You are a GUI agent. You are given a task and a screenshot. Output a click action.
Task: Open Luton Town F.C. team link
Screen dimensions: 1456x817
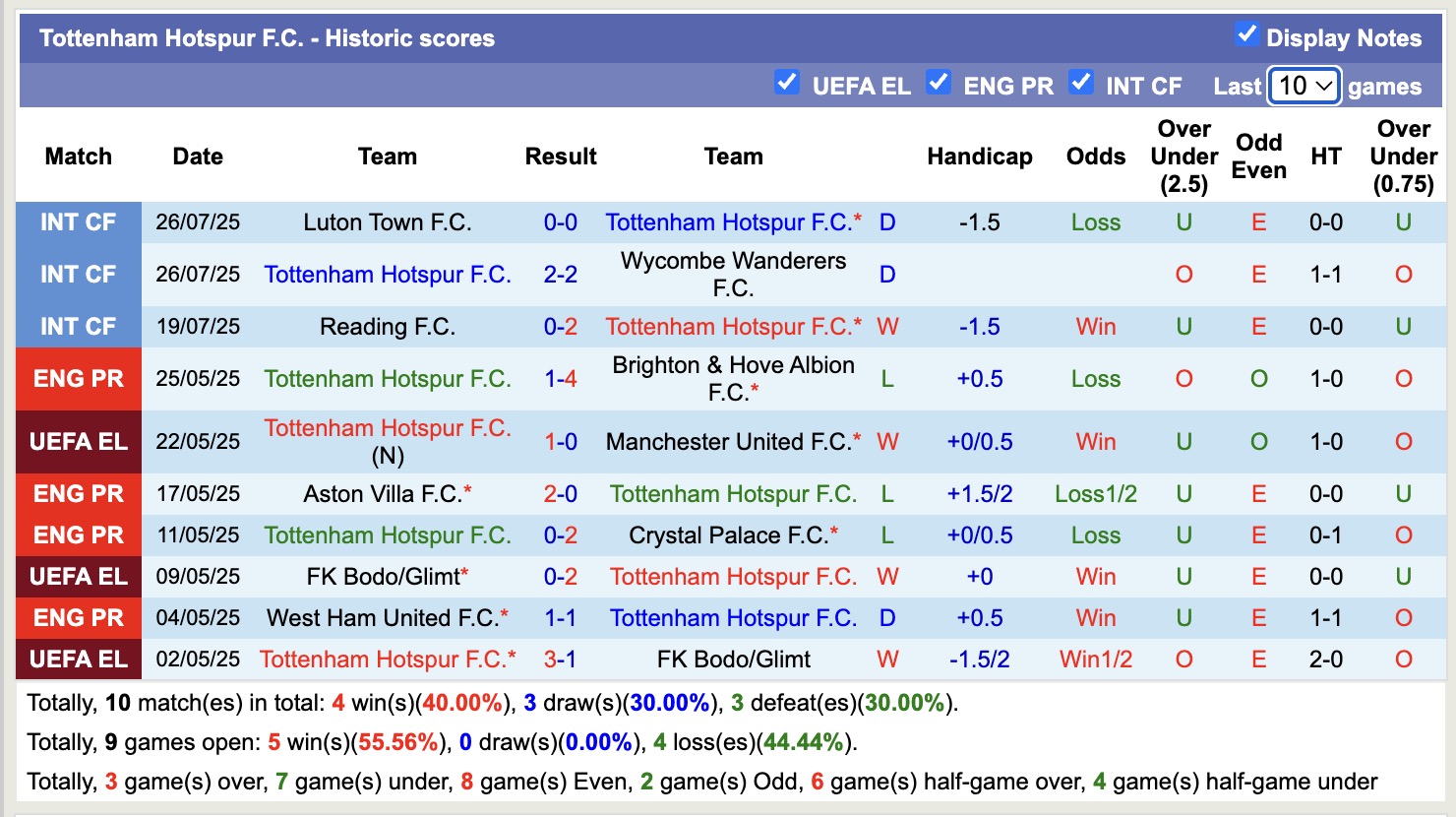point(387,222)
